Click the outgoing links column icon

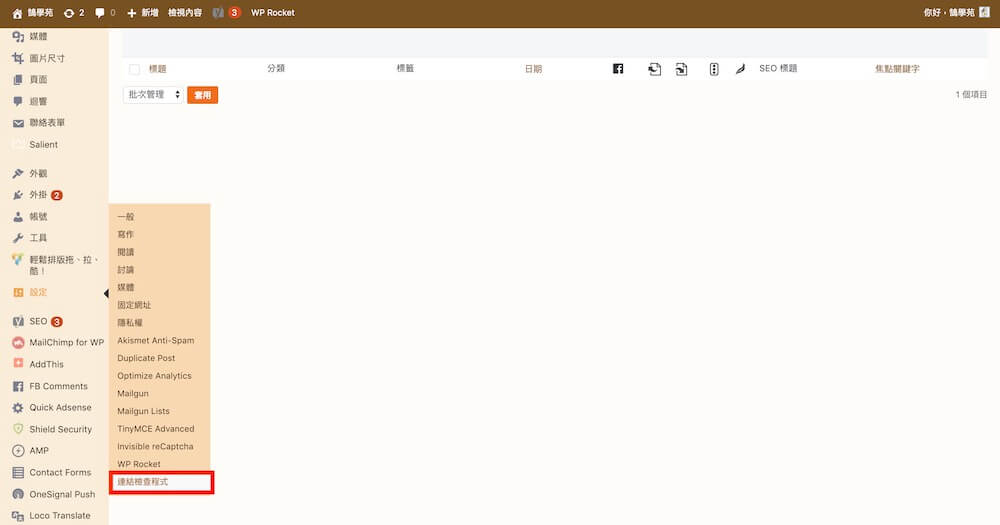click(x=655, y=69)
